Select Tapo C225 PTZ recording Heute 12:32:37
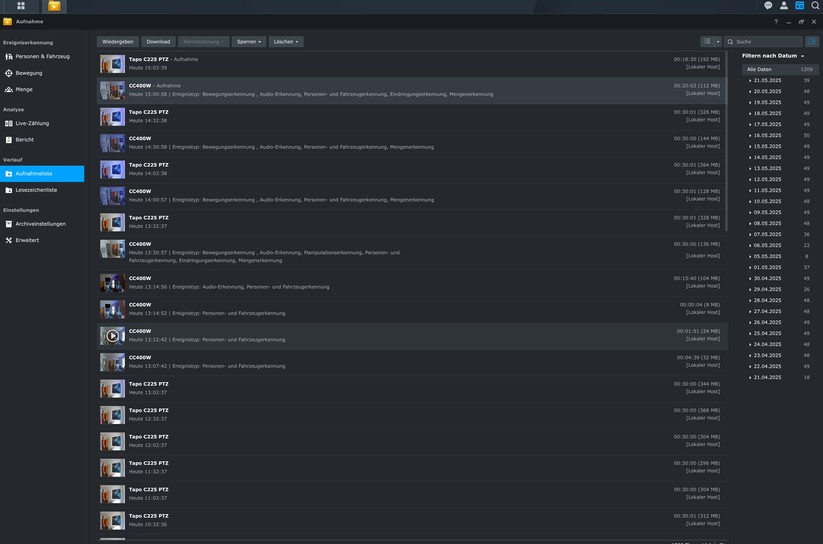Image resolution: width=823 pixels, height=544 pixels. tap(412, 415)
